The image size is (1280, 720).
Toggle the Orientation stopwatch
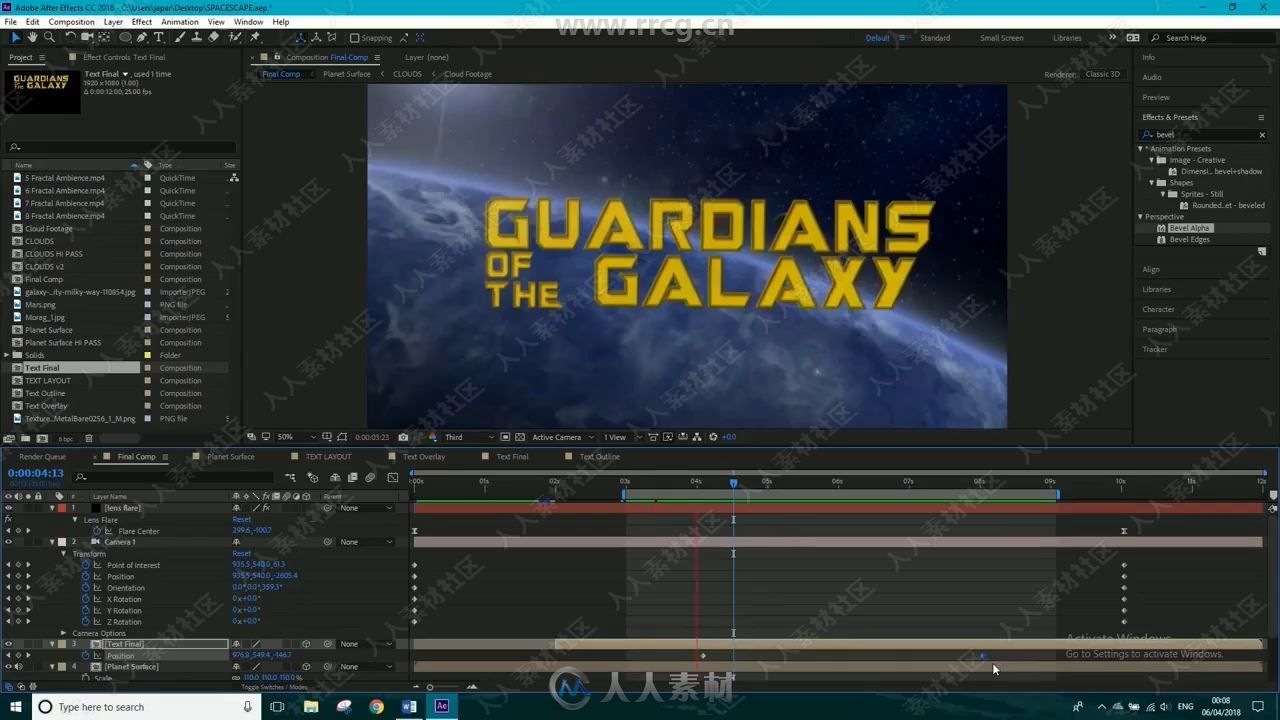pyautogui.click(x=86, y=588)
